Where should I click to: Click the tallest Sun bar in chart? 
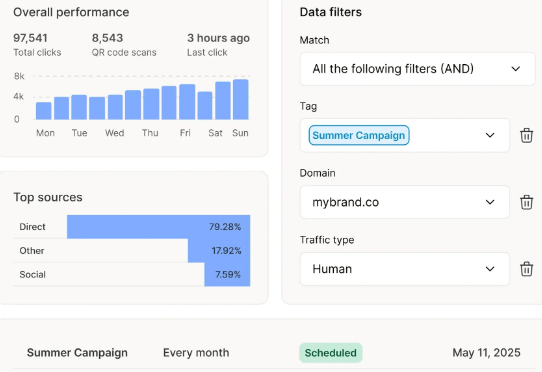[241, 100]
